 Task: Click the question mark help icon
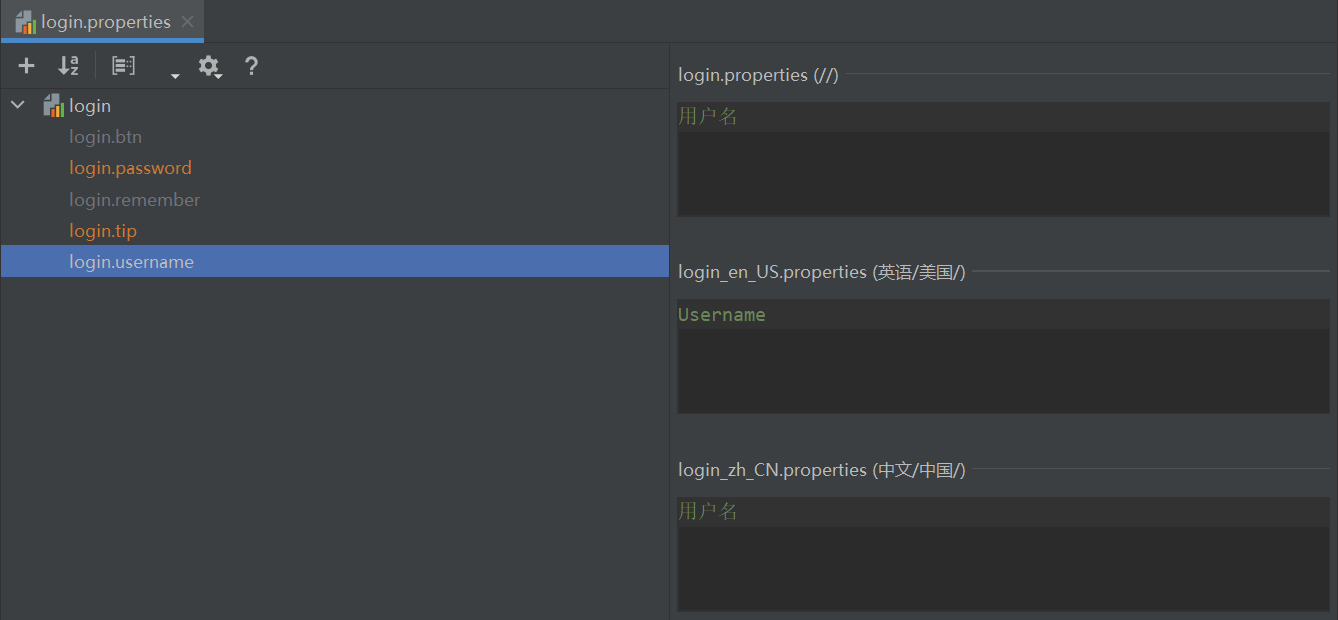click(x=251, y=66)
